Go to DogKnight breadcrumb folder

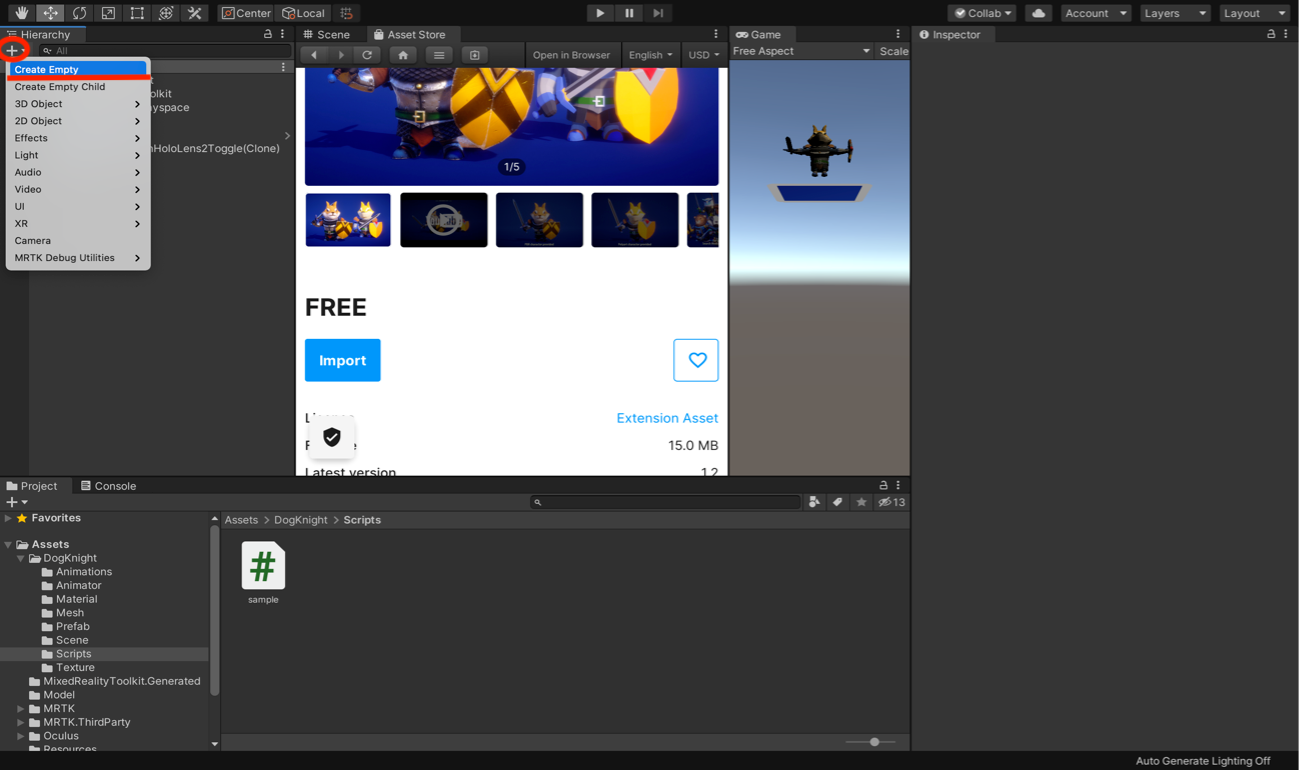coord(301,520)
